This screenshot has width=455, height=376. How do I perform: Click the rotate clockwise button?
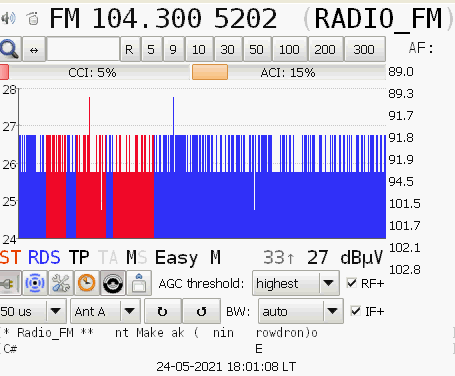(x=163, y=311)
